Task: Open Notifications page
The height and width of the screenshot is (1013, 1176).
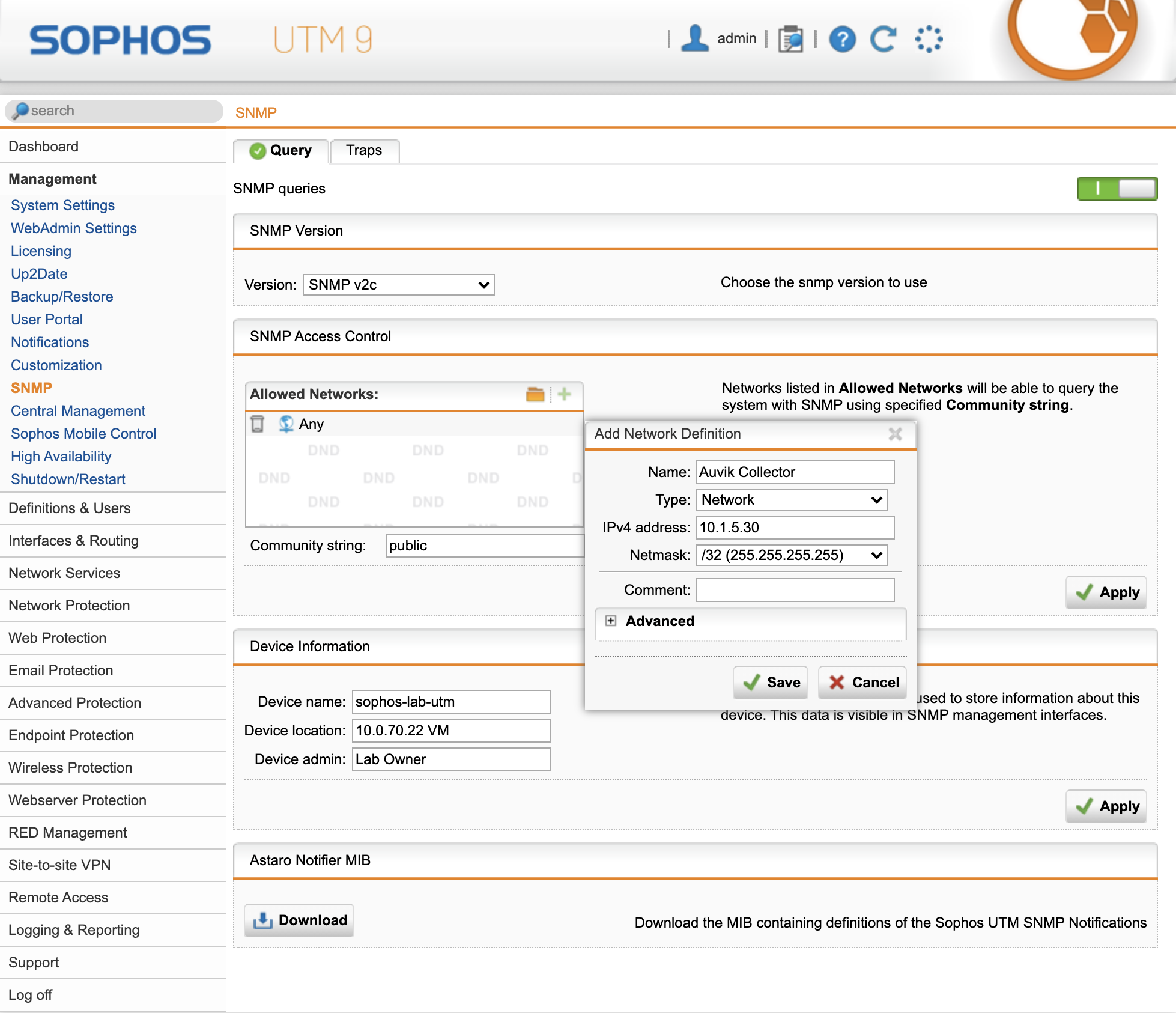Action: (50, 342)
